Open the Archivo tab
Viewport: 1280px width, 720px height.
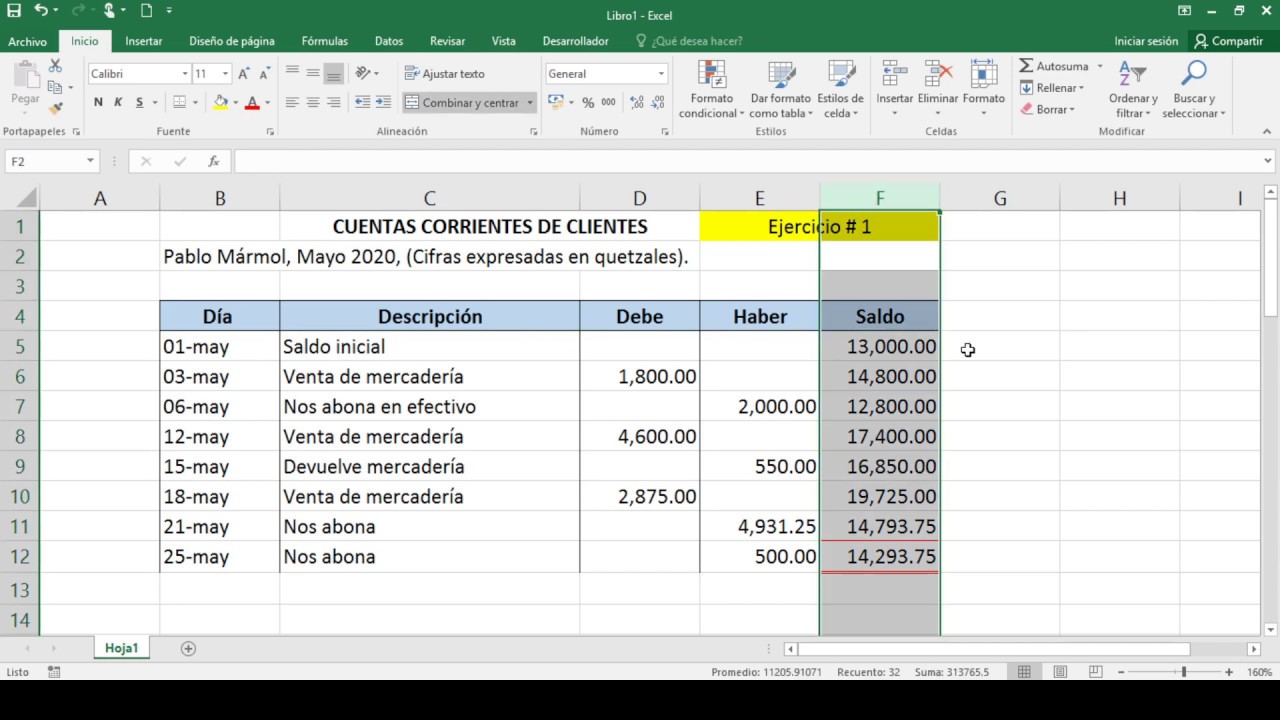click(x=28, y=42)
